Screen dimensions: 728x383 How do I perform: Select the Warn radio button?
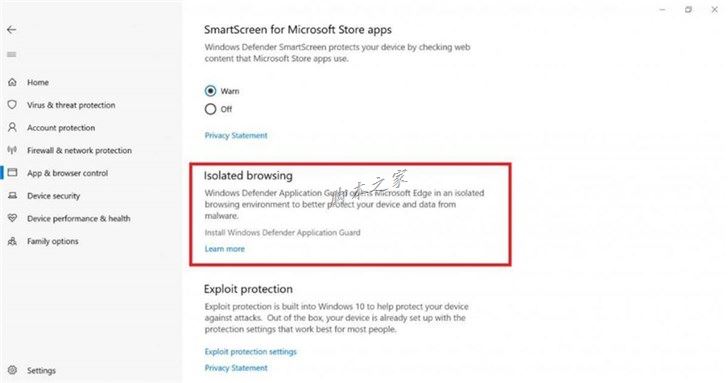tap(210, 91)
